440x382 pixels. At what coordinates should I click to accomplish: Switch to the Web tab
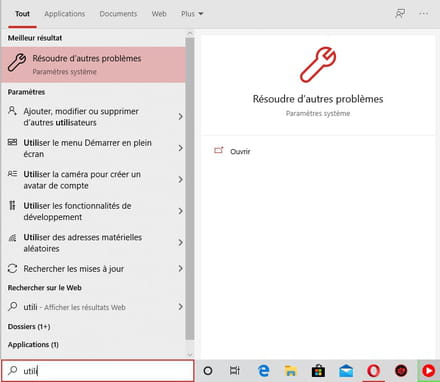pos(159,14)
